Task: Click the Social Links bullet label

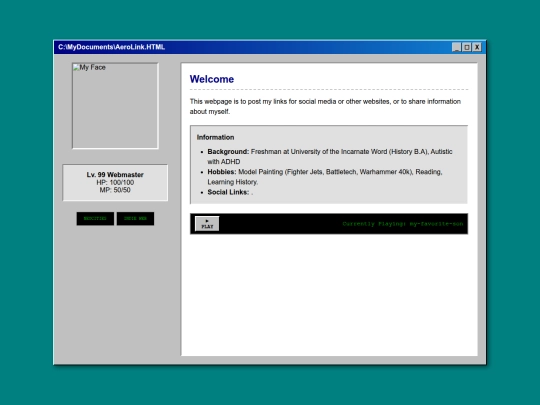Action: (228, 192)
